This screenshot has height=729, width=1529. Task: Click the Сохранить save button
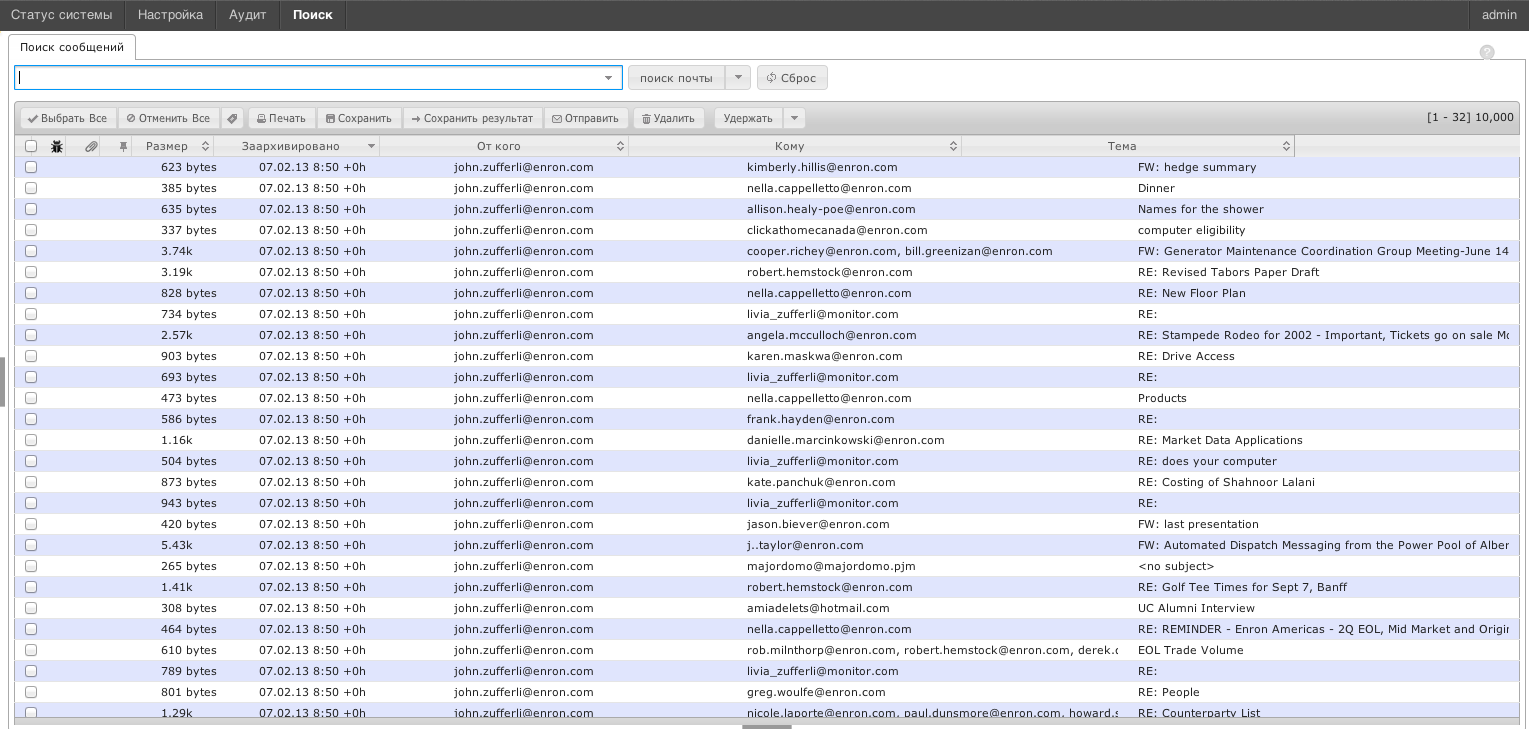point(359,118)
